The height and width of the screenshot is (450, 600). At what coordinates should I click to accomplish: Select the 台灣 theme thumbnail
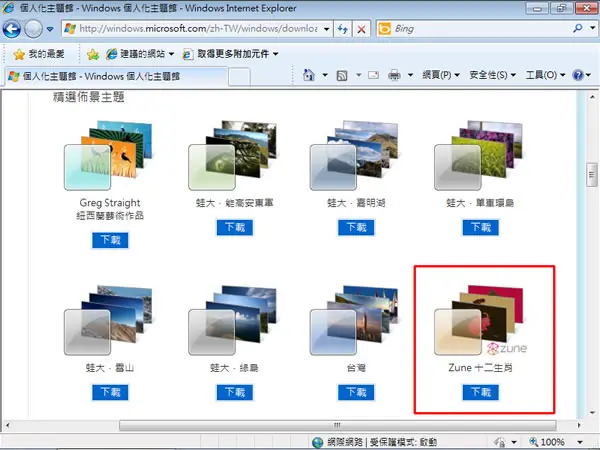pyautogui.click(x=356, y=321)
